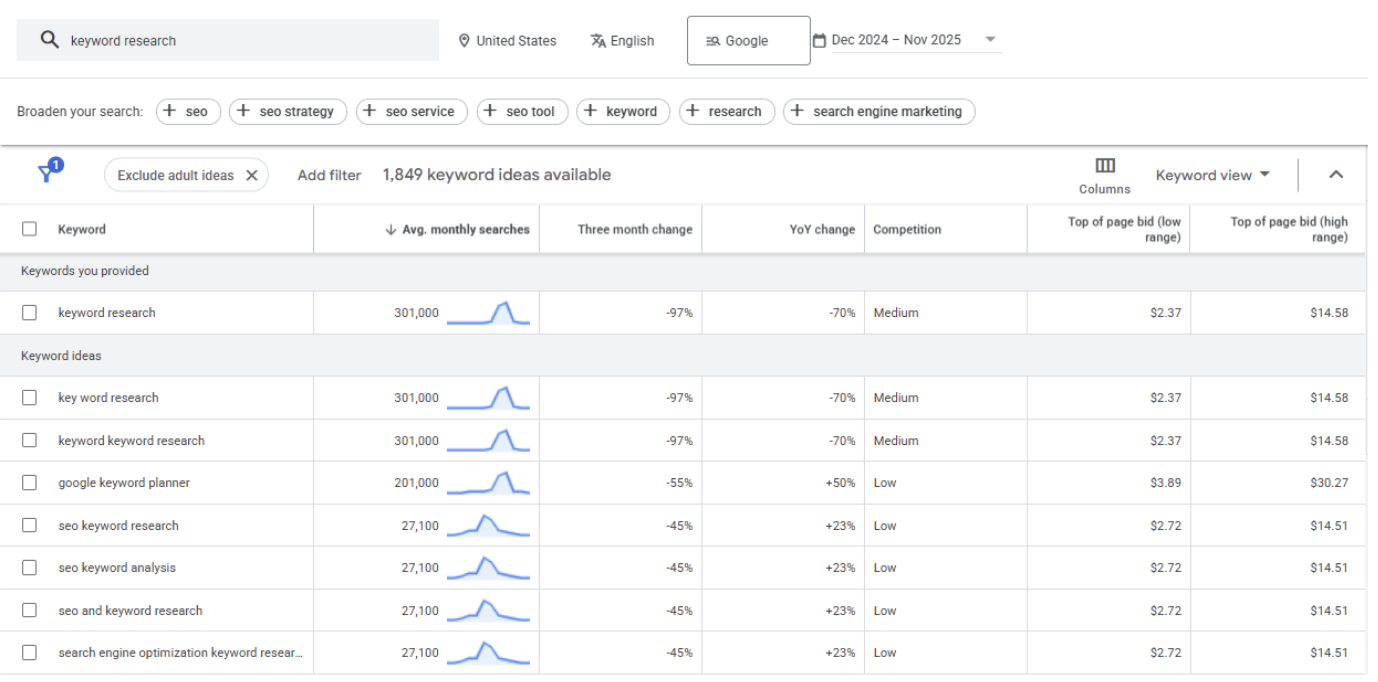The height and width of the screenshot is (682, 1378).
Task: Add seo tool to broaden your search
Action: (x=522, y=111)
